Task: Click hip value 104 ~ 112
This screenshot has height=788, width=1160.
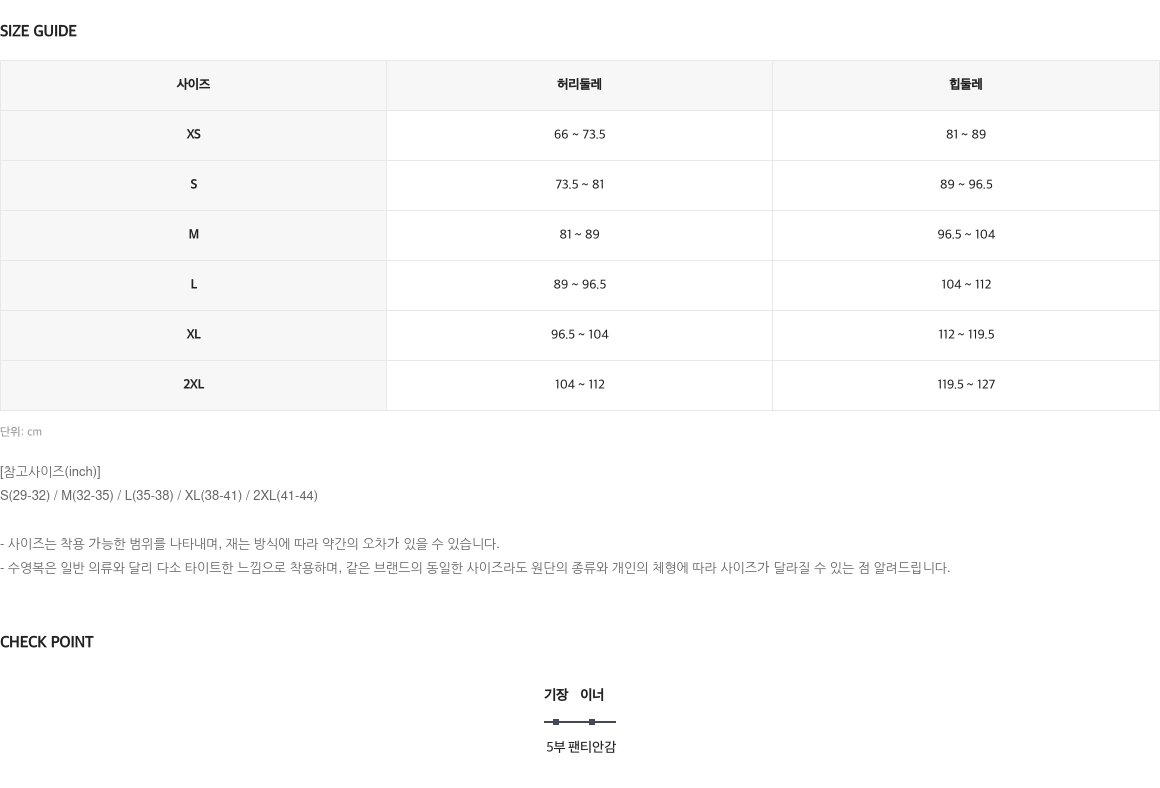Action: pyautogui.click(x=965, y=284)
